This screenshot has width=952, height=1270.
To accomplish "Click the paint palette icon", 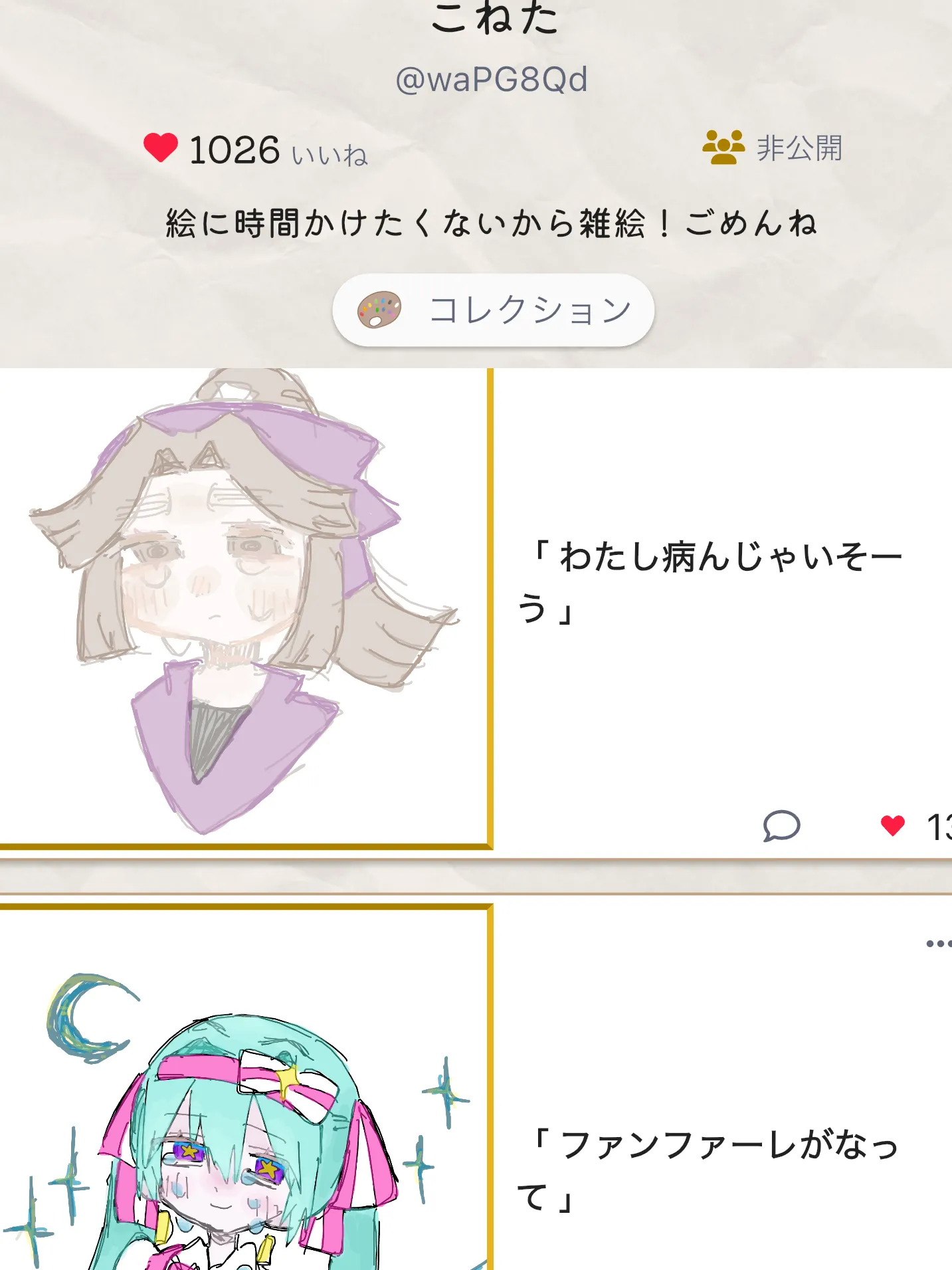I will [x=379, y=310].
